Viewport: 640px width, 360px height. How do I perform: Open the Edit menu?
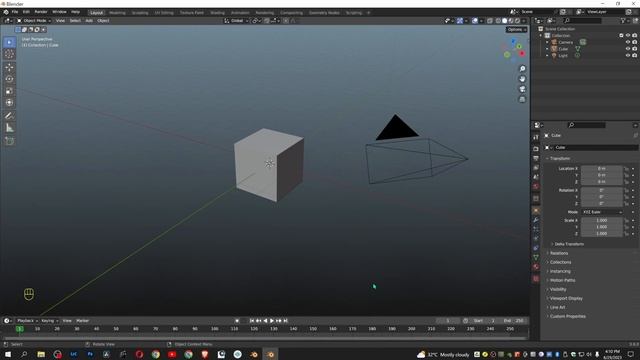(26, 12)
